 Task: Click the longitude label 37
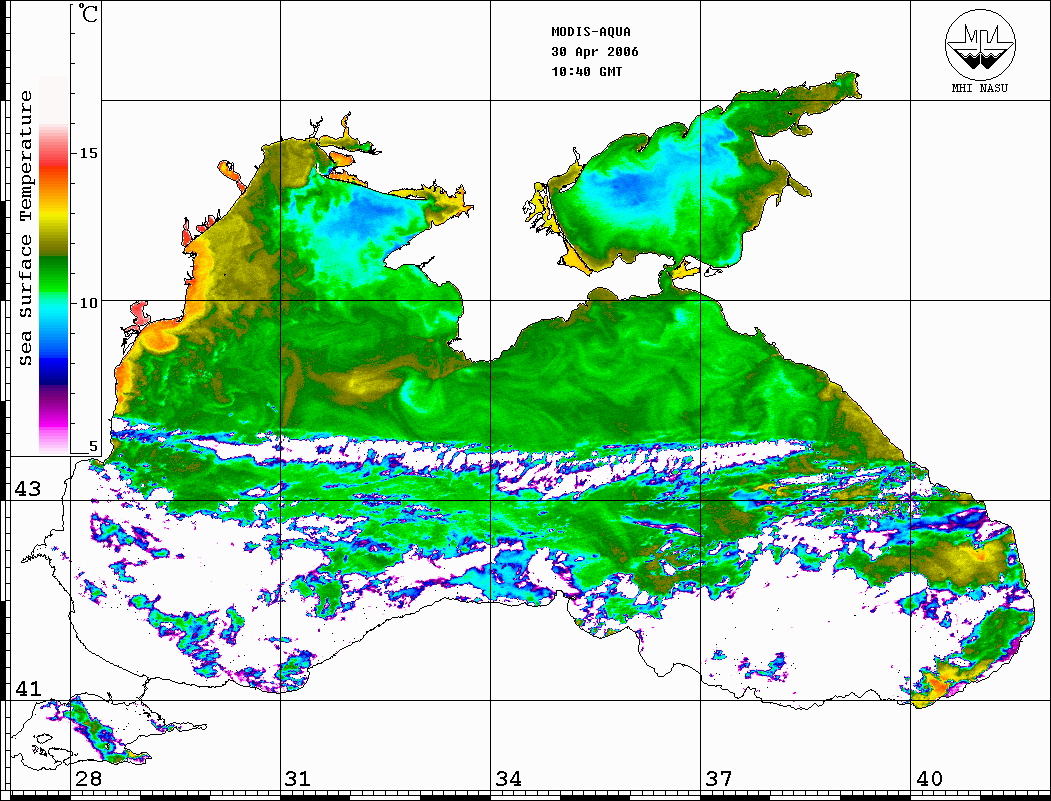point(719,778)
